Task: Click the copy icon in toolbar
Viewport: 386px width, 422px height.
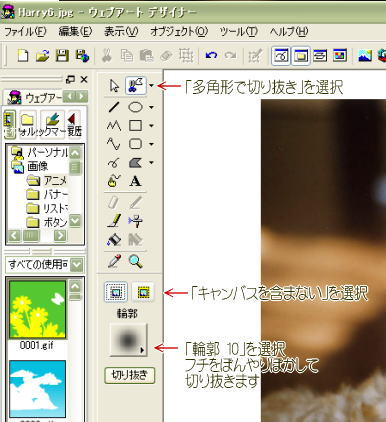Action: (126, 55)
